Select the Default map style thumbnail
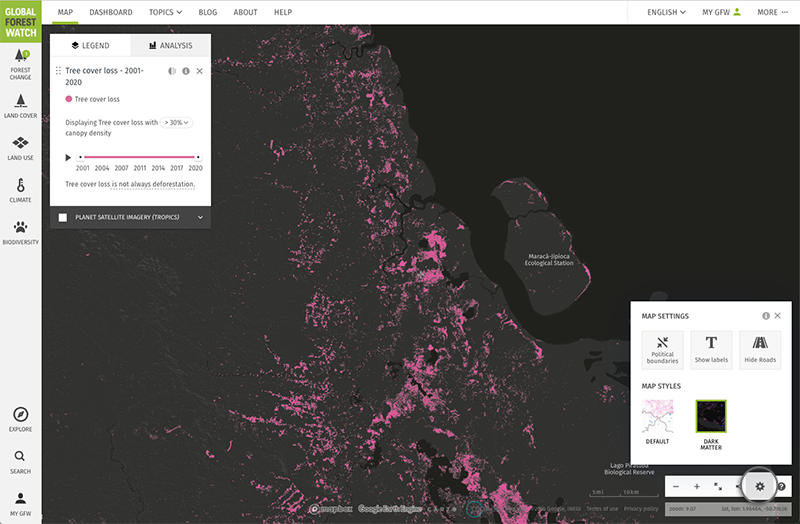 click(657, 416)
